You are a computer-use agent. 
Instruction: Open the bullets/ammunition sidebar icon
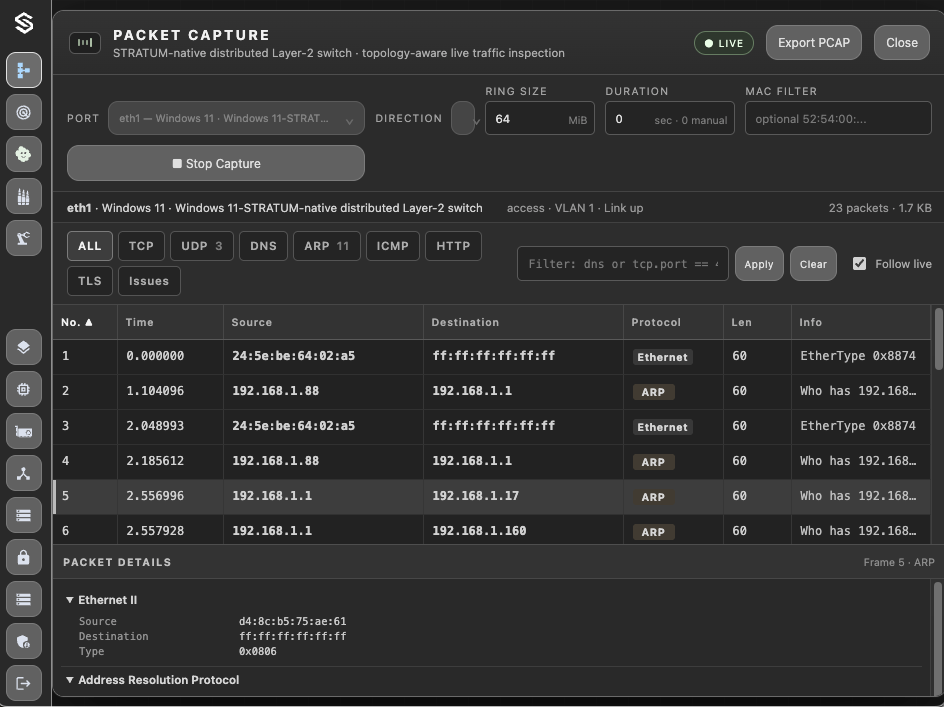pyautogui.click(x=24, y=196)
